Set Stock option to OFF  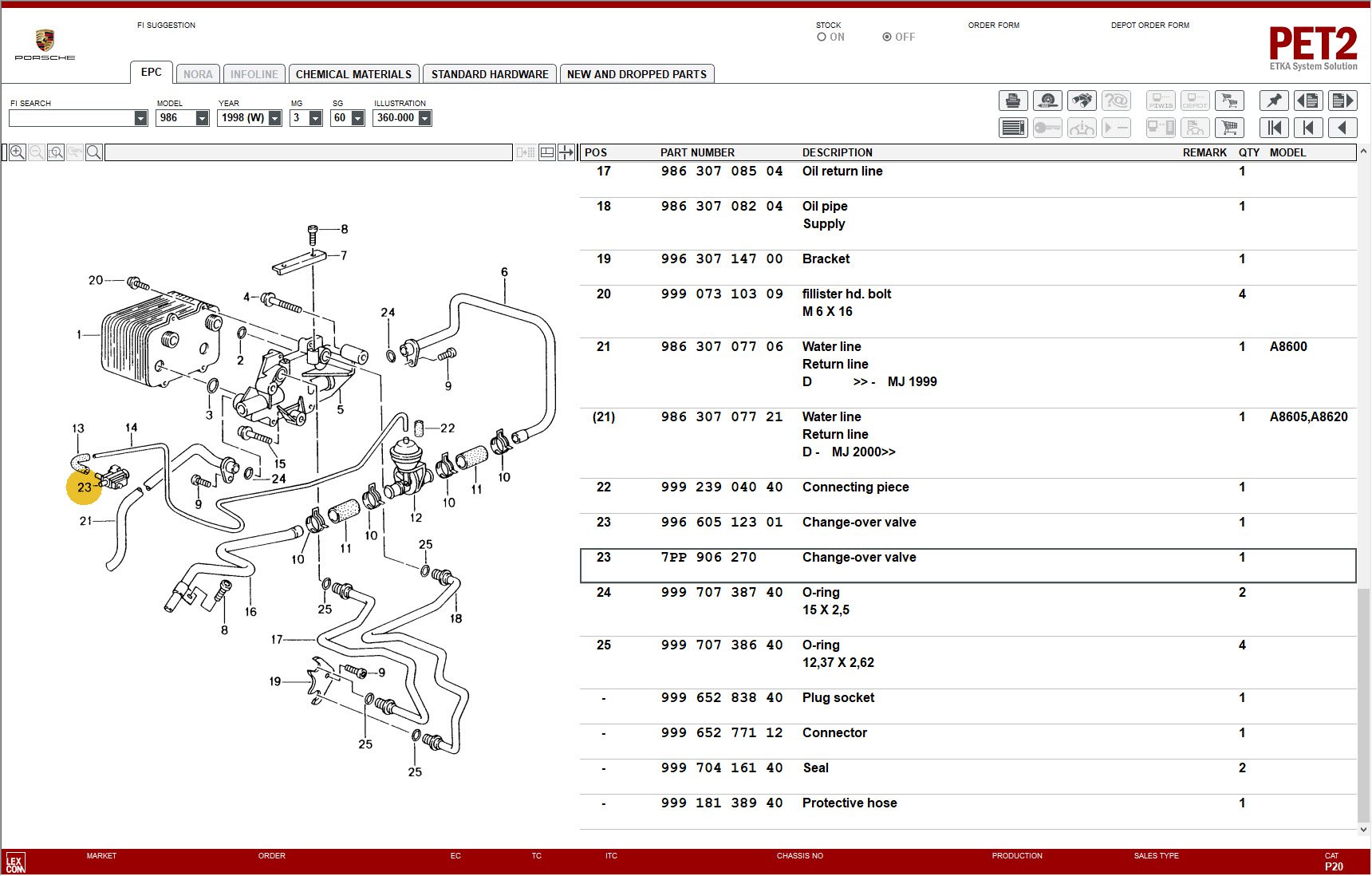[887, 37]
